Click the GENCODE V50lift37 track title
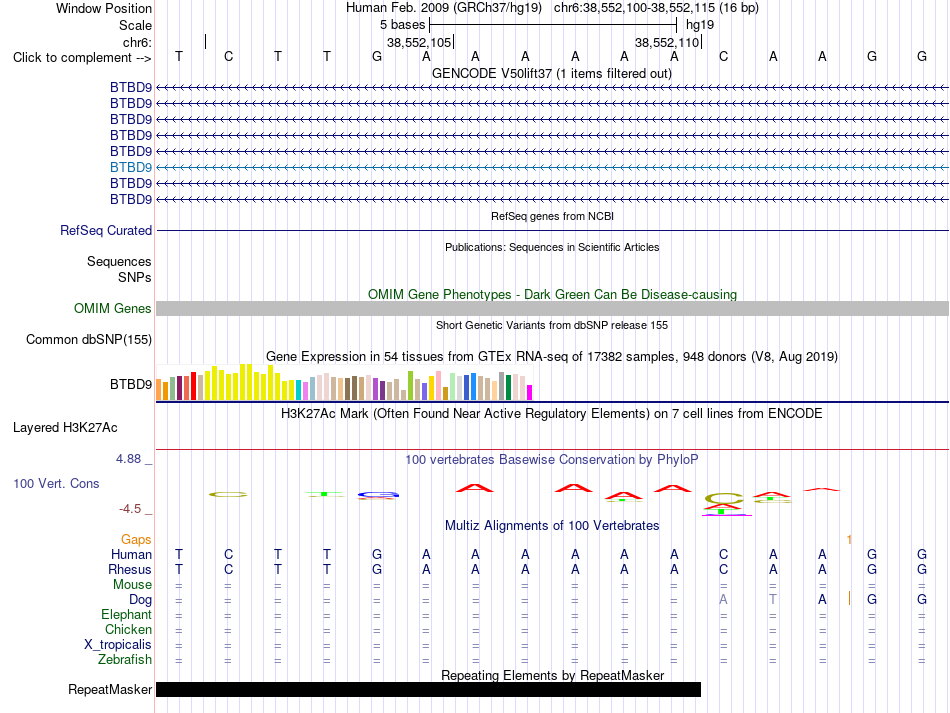Image resolution: width=950 pixels, height=713 pixels. 552,73
